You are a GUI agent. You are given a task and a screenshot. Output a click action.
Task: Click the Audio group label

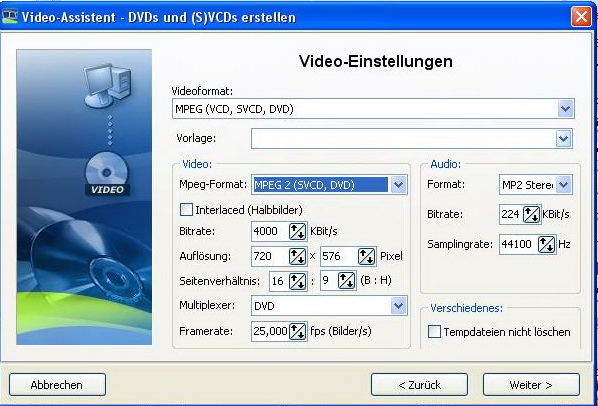point(445,164)
